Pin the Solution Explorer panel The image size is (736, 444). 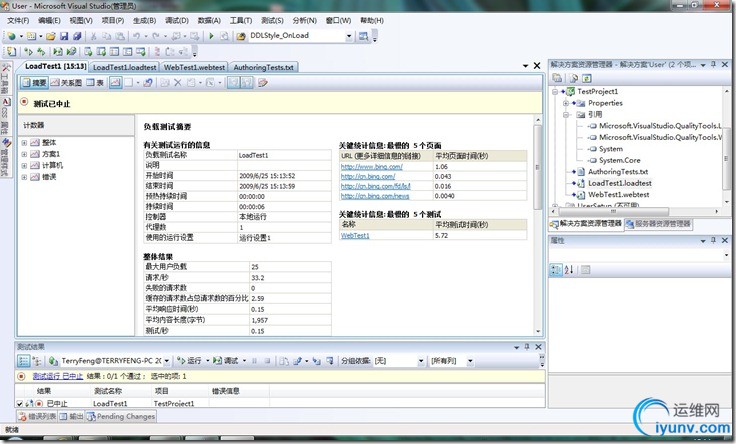(x=713, y=64)
